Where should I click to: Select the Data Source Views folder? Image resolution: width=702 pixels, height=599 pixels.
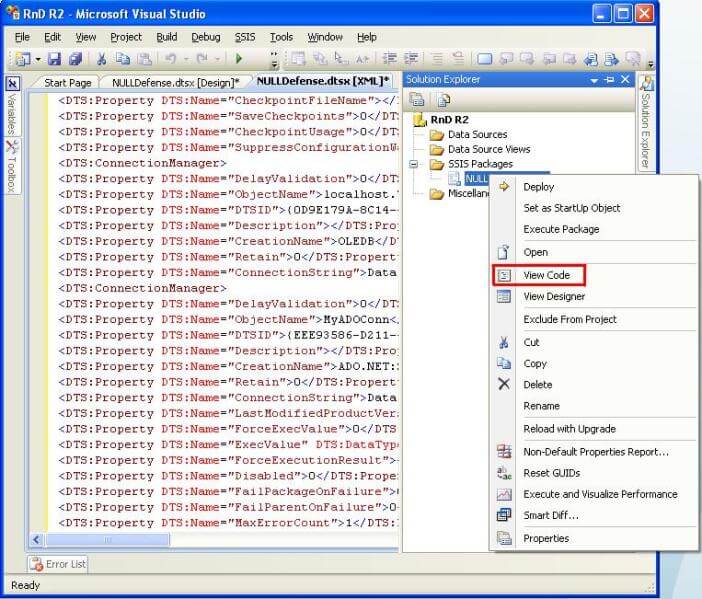tap(489, 149)
